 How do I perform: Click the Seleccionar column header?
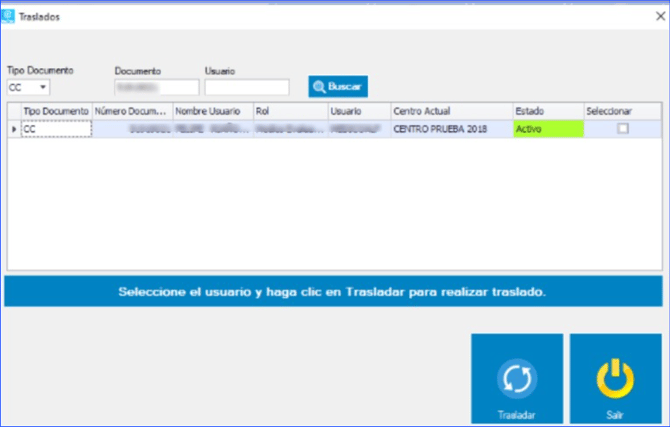pos(621,111)
